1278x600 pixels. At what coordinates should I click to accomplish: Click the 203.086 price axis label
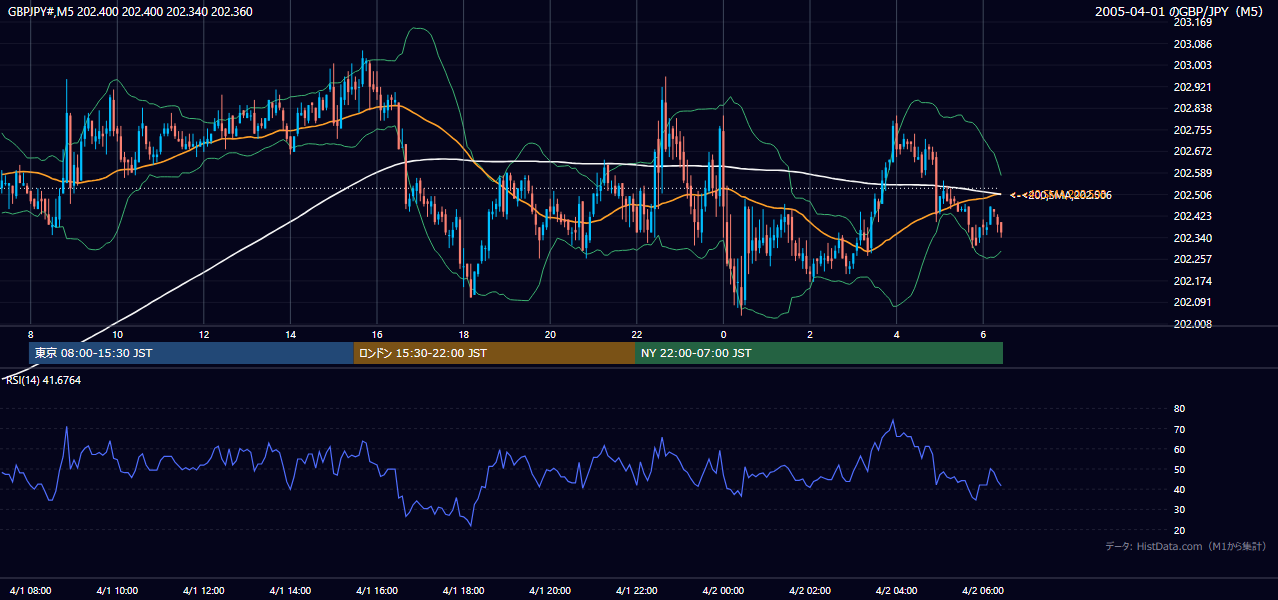point(1193,44)
